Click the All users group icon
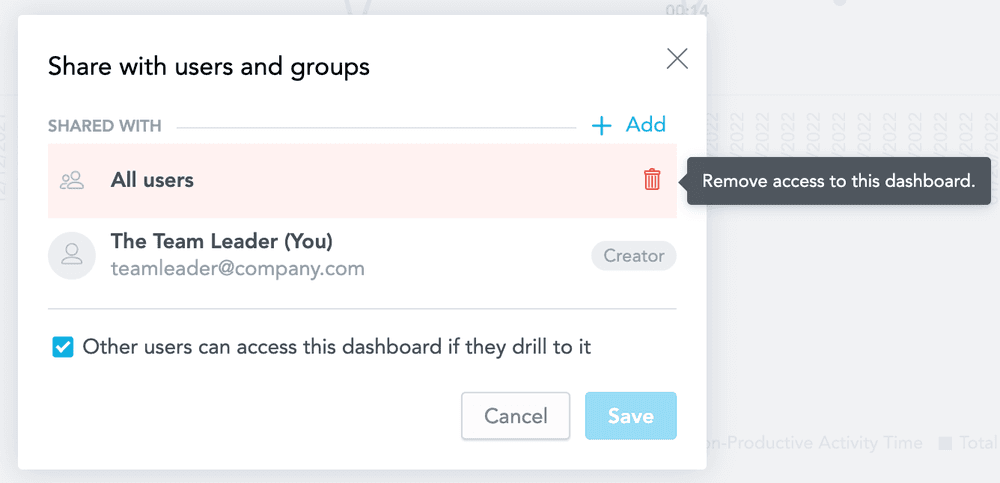This screenshot has height=483, width=1000. pos(72,181)
